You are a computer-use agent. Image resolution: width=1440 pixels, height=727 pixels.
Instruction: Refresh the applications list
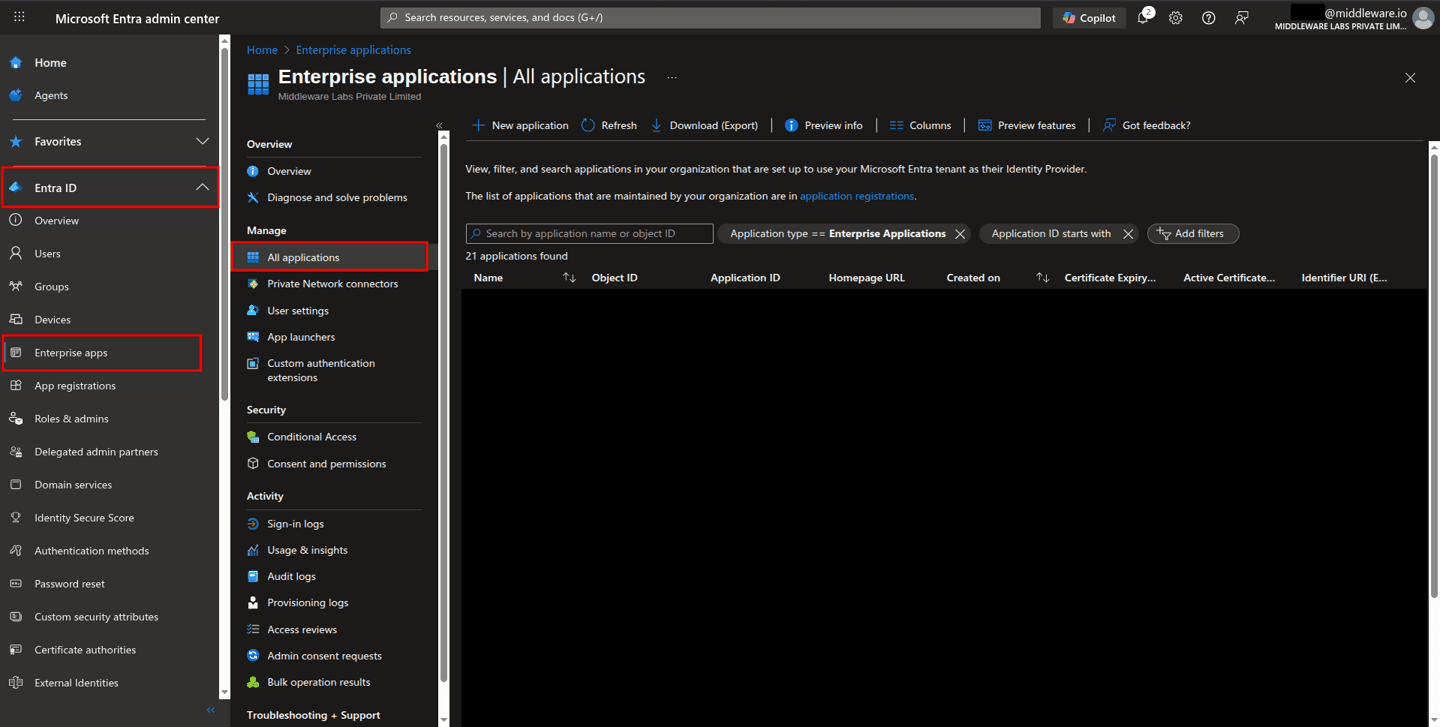pyautogui.click(x=608, y=125)
